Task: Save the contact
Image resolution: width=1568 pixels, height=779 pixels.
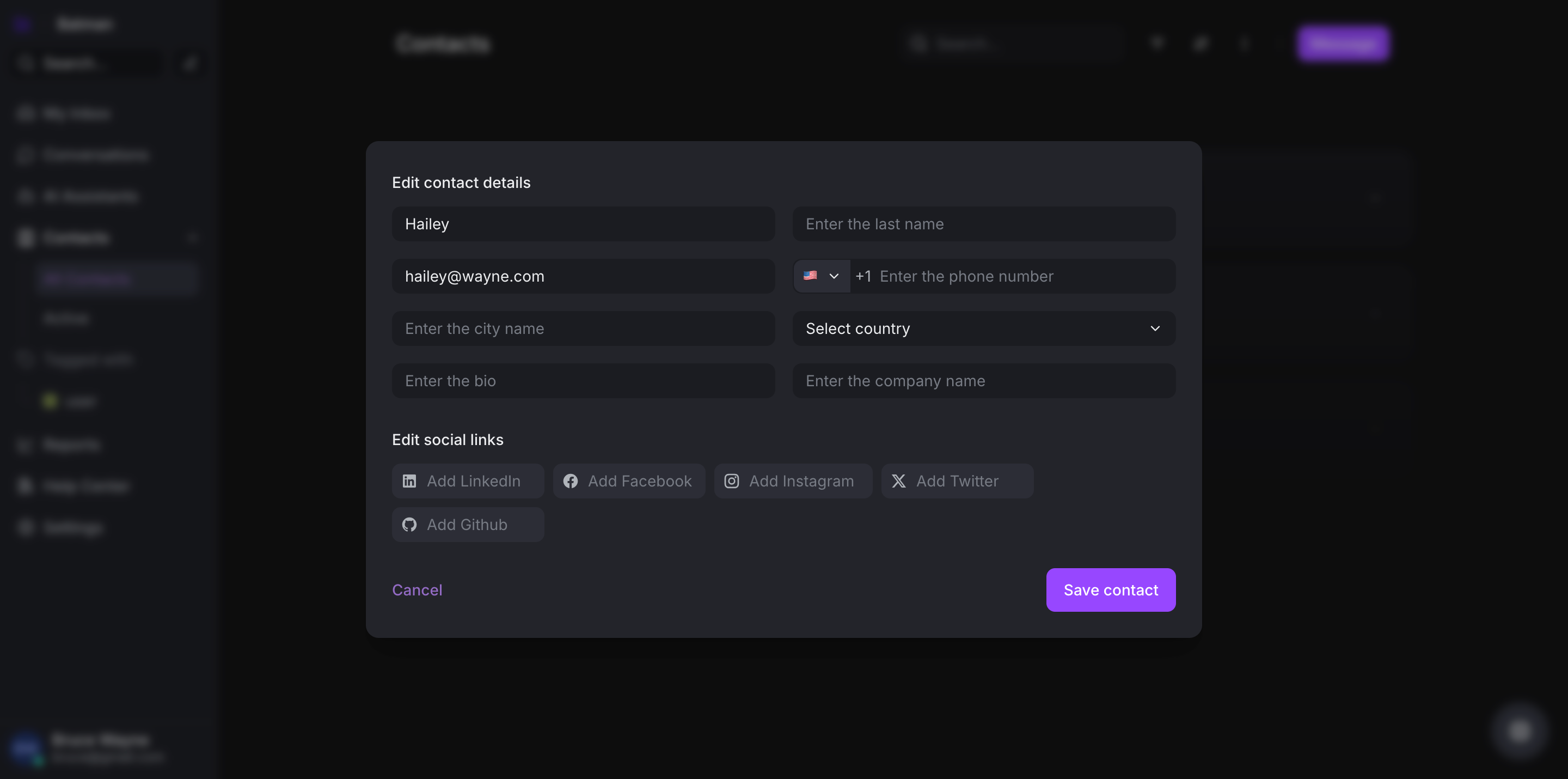Action: tap(1110, 589)
